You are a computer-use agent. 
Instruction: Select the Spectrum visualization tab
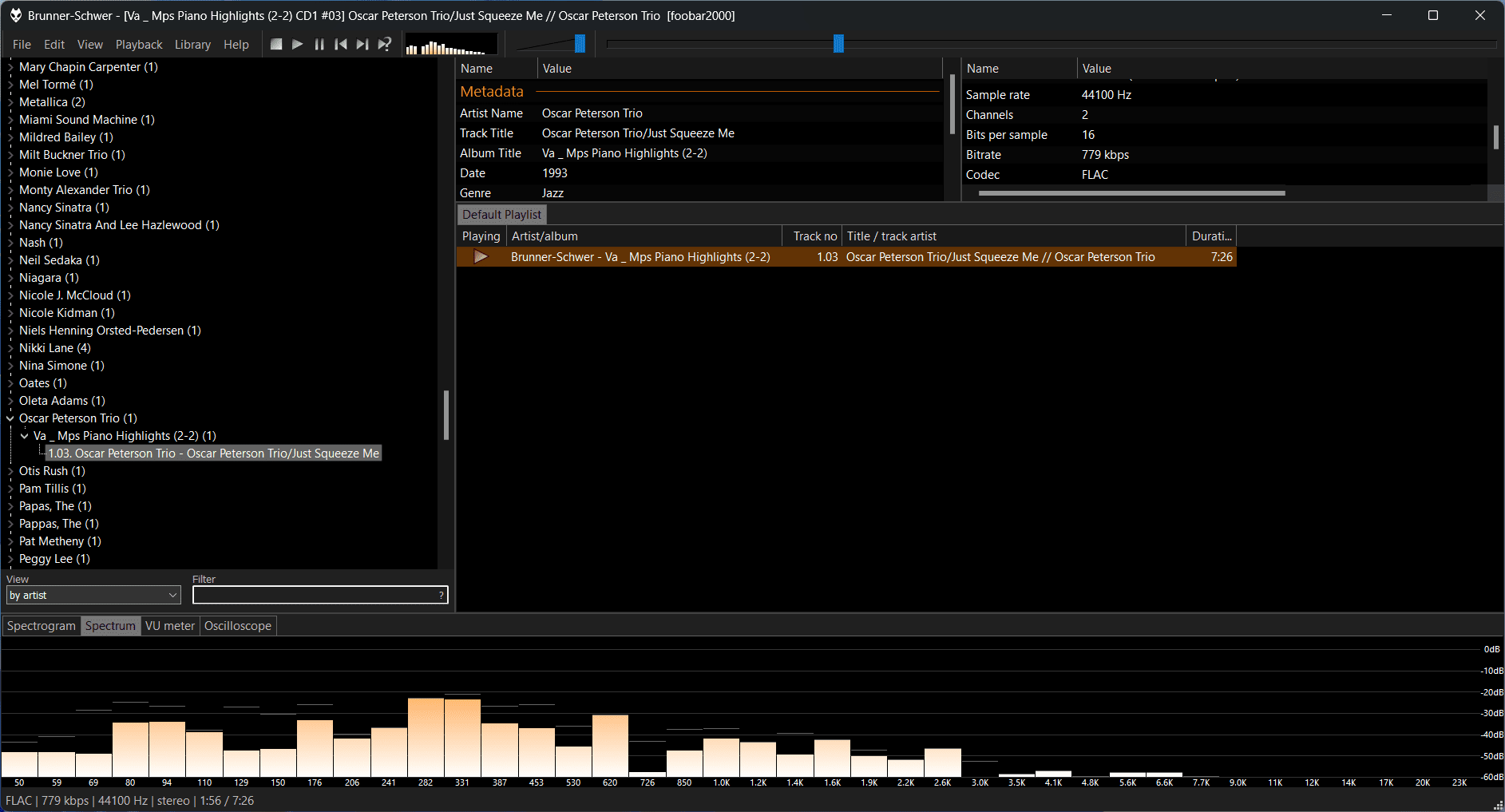point(111,626)
